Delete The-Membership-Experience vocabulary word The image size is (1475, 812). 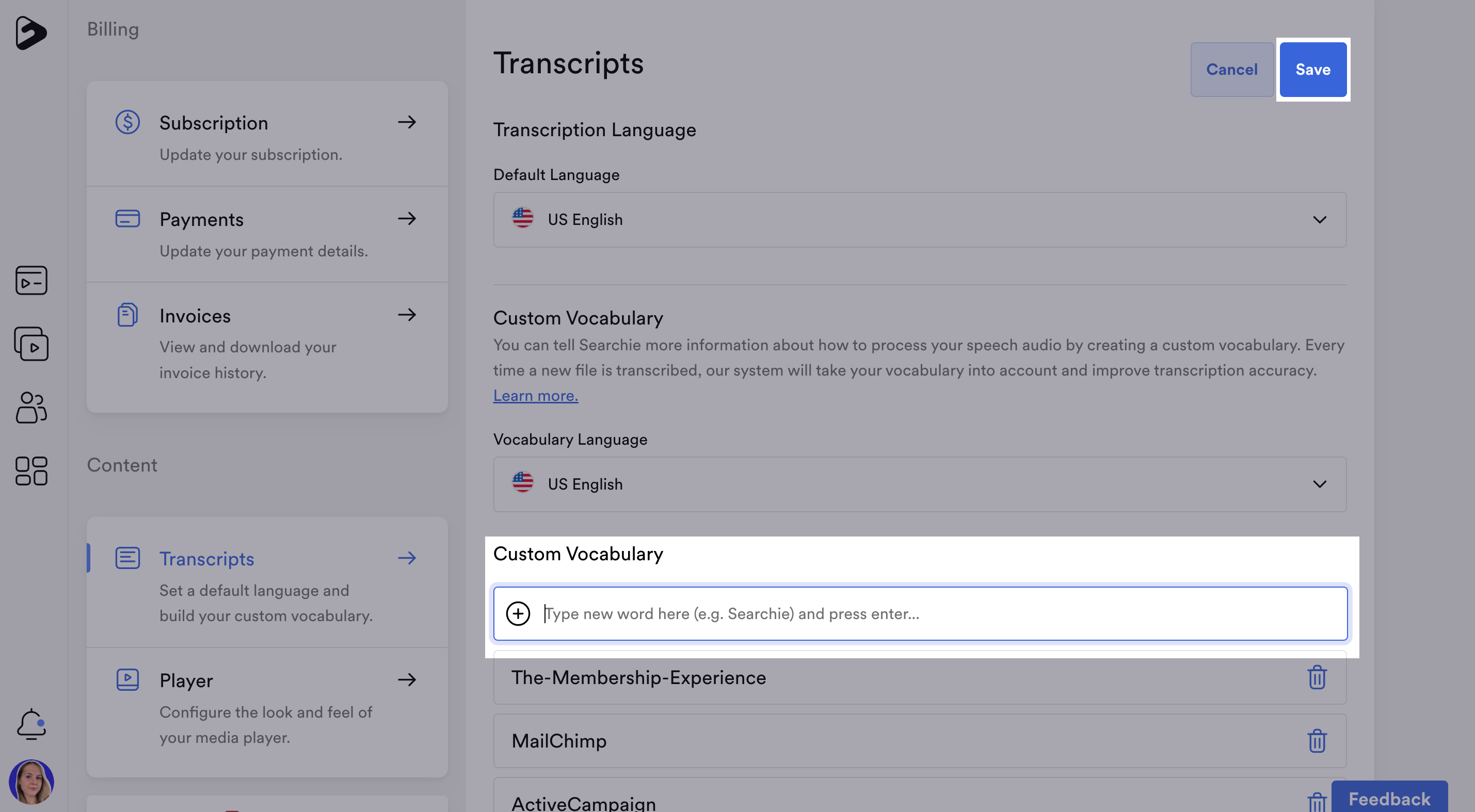pyautogui.click(x=1317, y=677)
